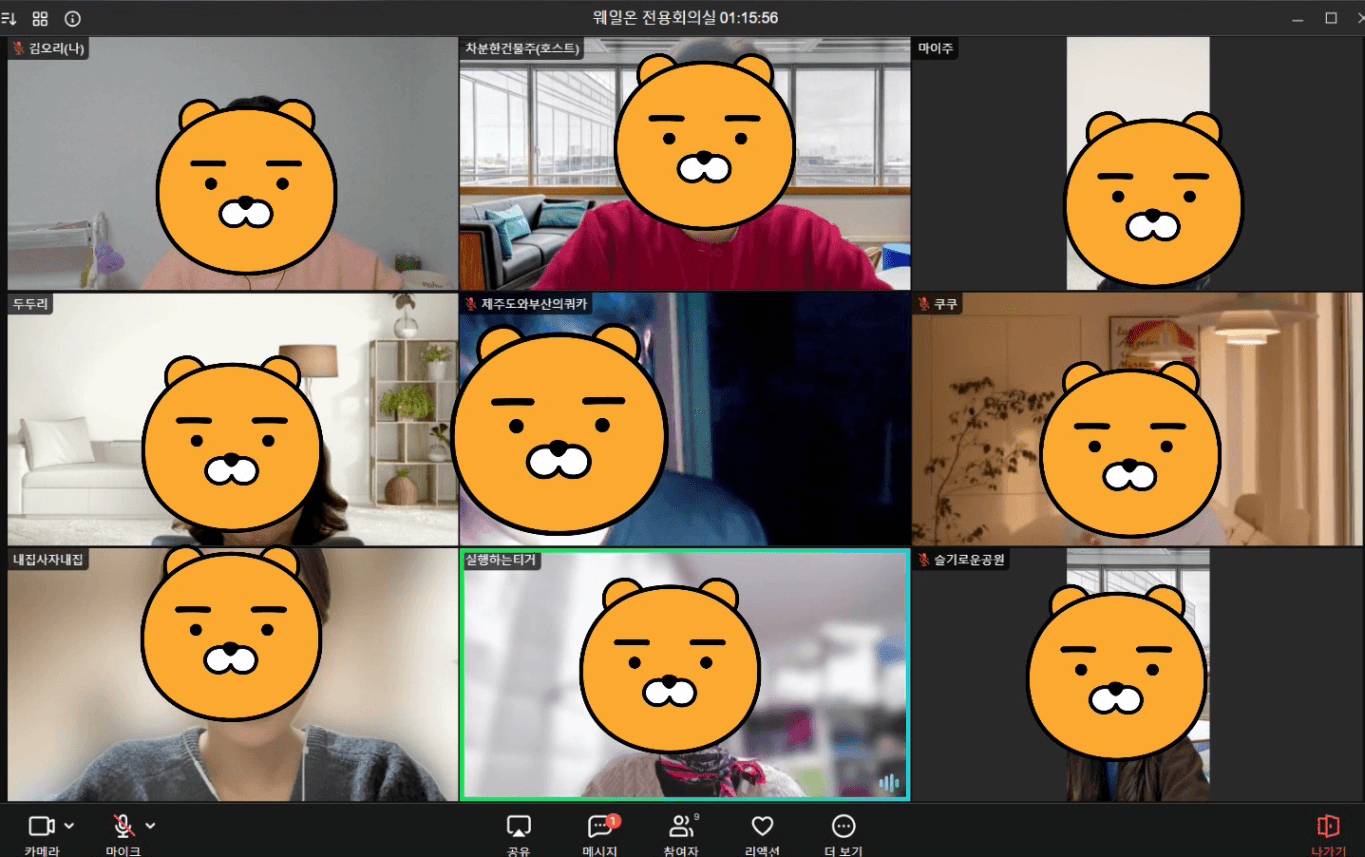Image resolution: width=1365 pixels, height=857 pixels.
Task: Select the 두두리 video tile
Action: click(x=232, y=419)
